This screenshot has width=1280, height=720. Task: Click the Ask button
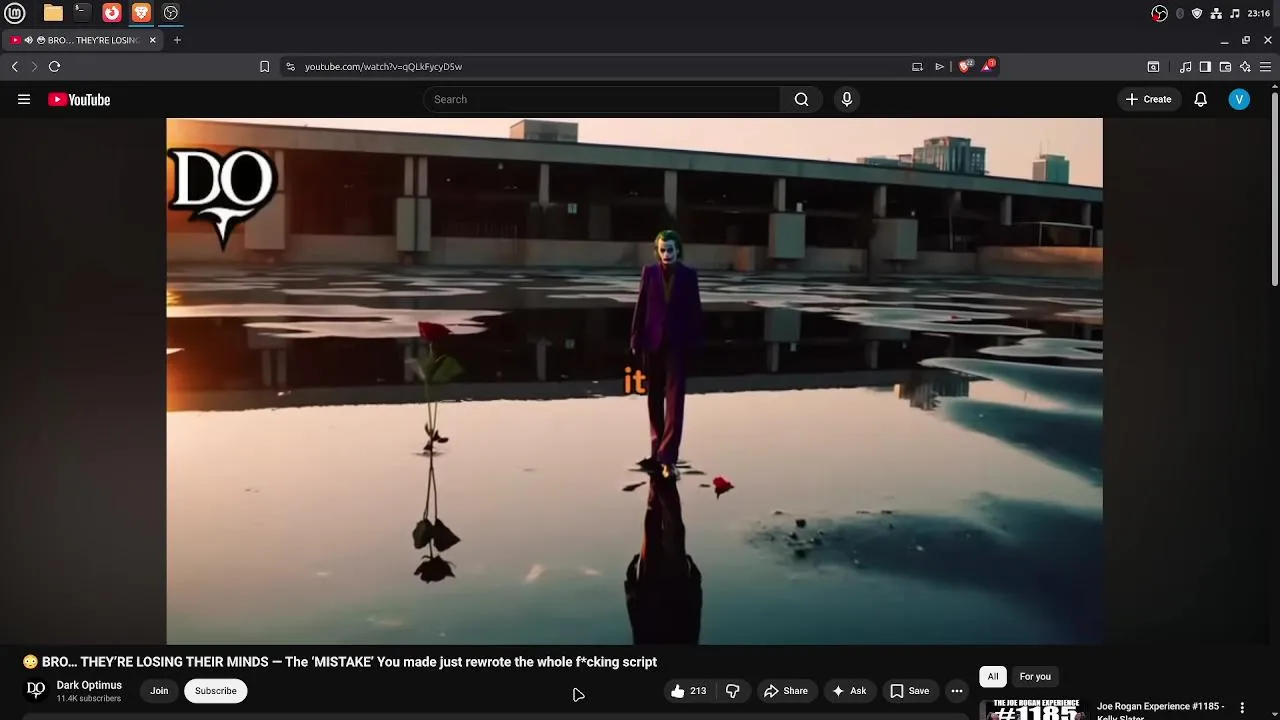pos(849,691)
